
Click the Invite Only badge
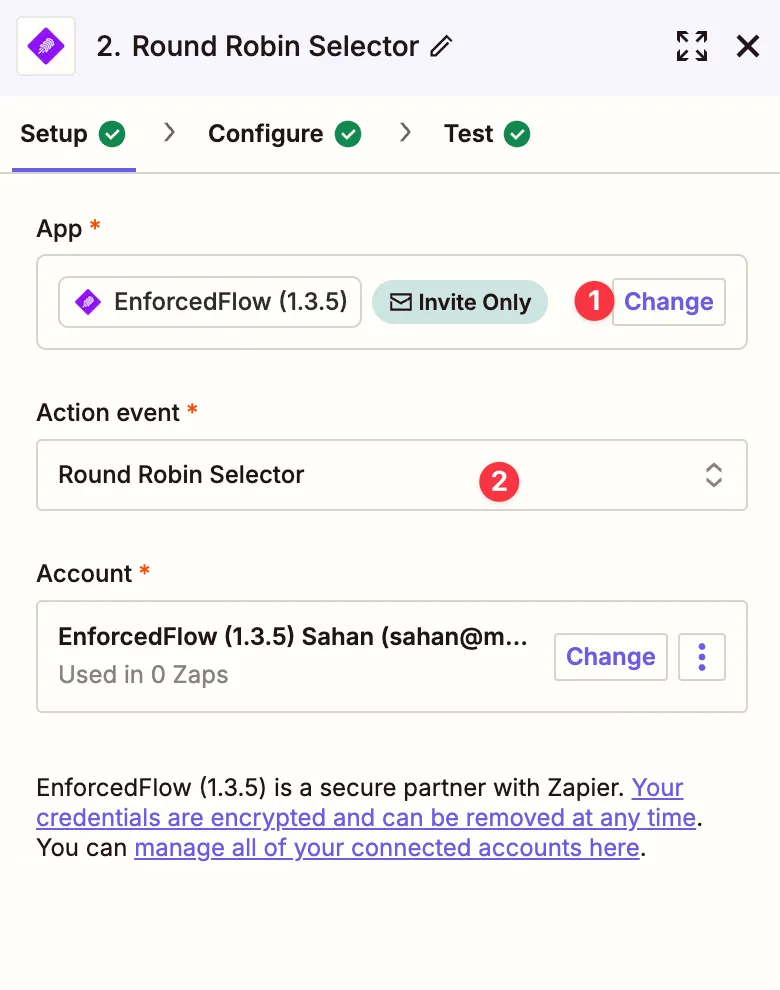(460, 302)
